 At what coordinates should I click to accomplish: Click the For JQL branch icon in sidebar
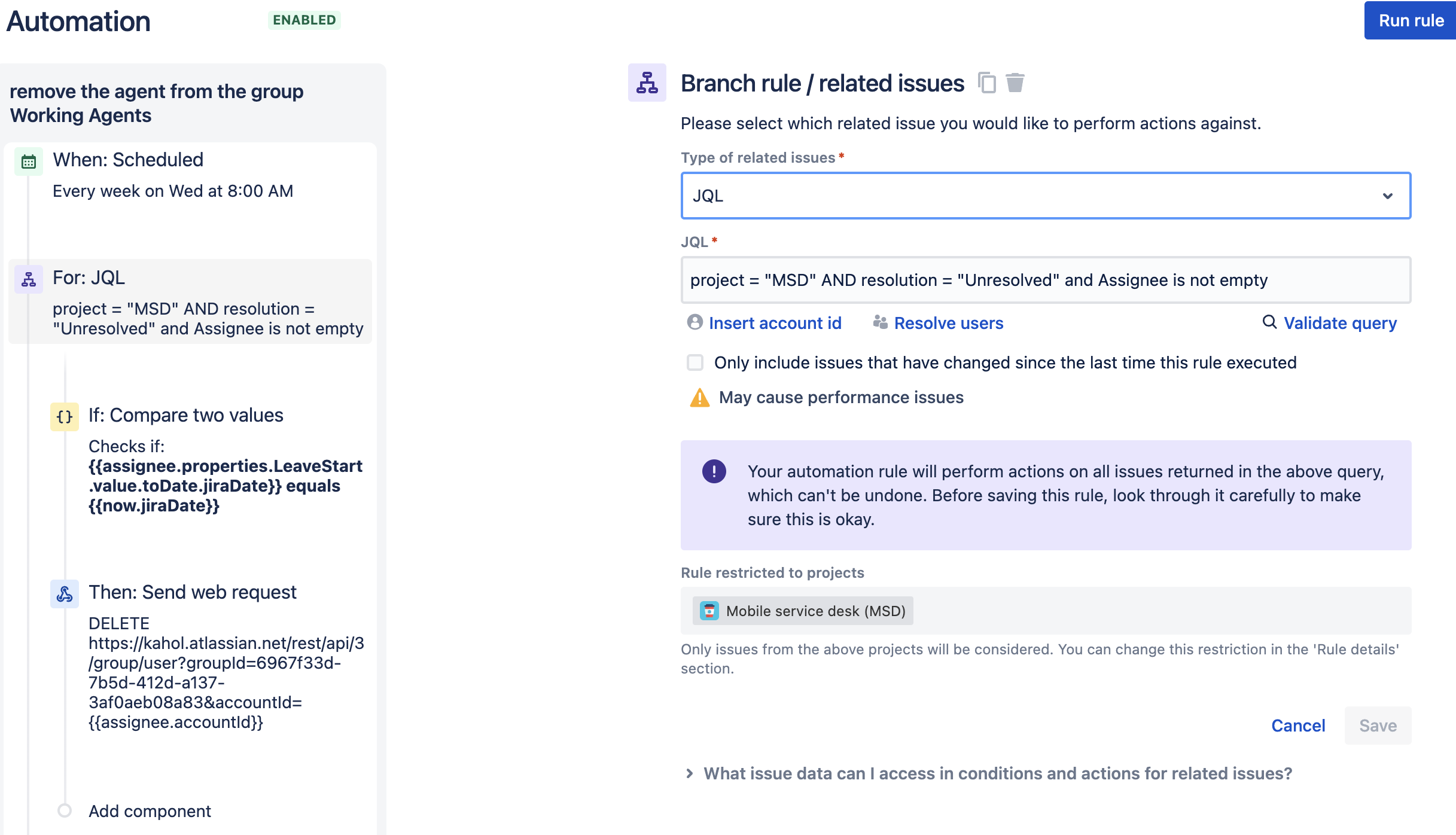tap(29, 279)
